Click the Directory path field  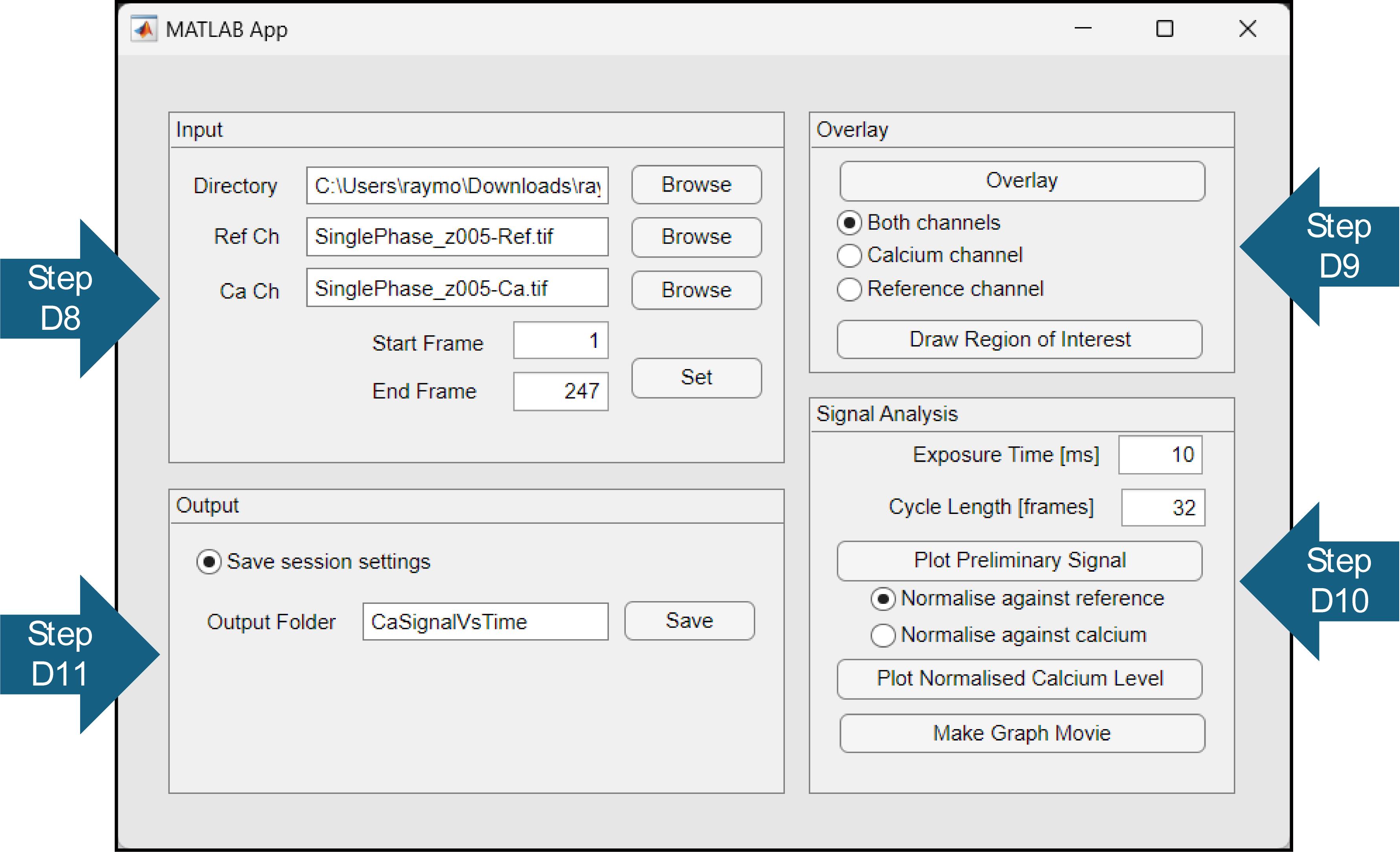(457, 185)
